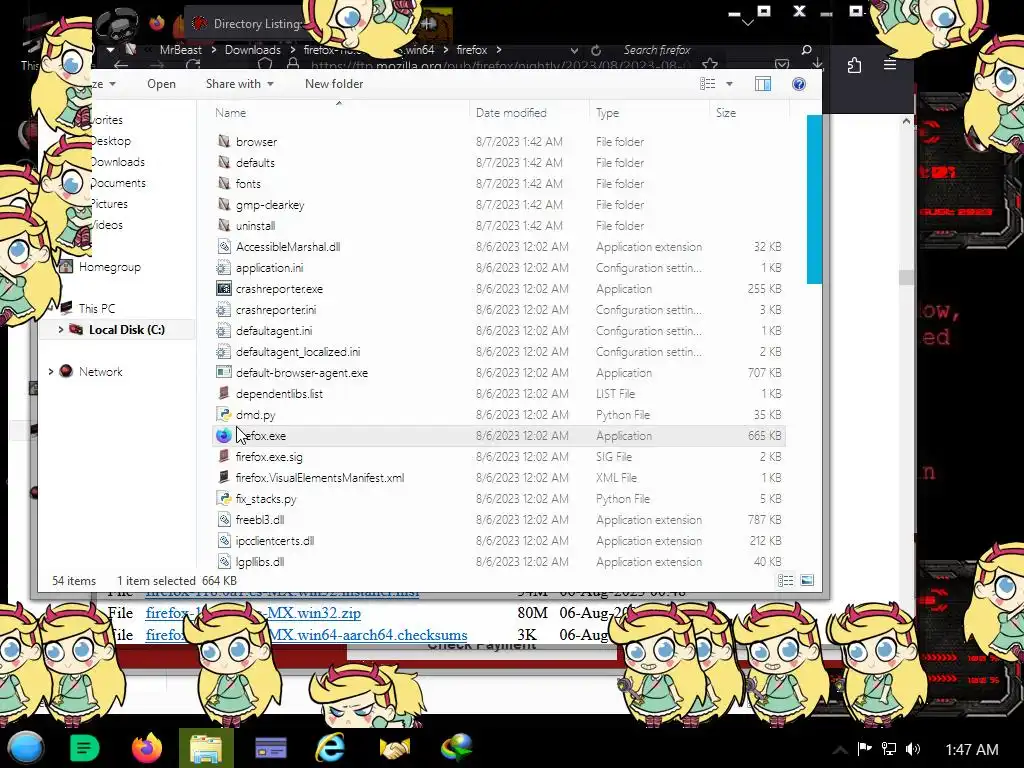Open the browser folder
Viewport: 1024px width, 768px height.
click(256, 142)
